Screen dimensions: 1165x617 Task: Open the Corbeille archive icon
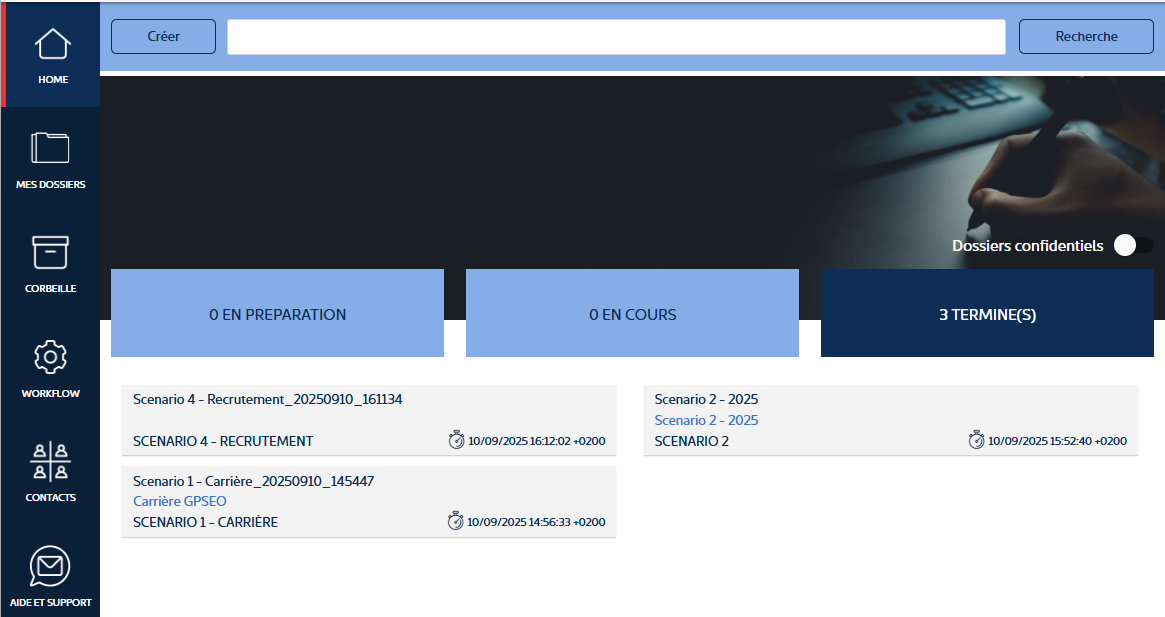[50, 253]
